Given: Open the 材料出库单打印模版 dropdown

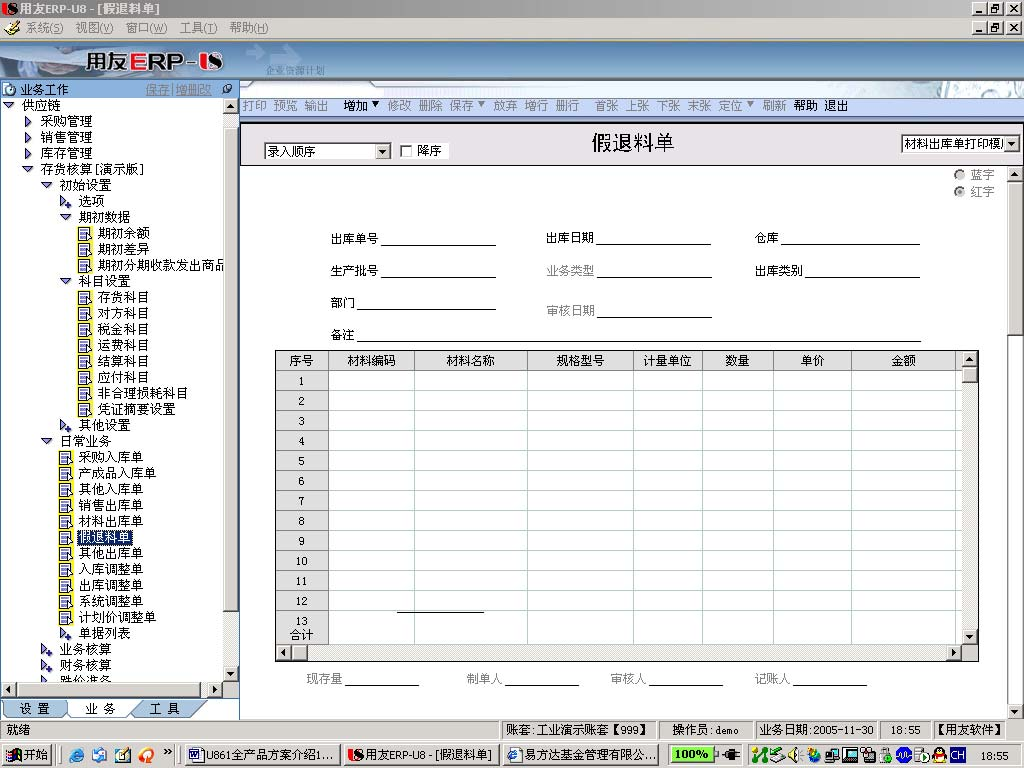Looking at the screenshot, I should click(1012, 144).
